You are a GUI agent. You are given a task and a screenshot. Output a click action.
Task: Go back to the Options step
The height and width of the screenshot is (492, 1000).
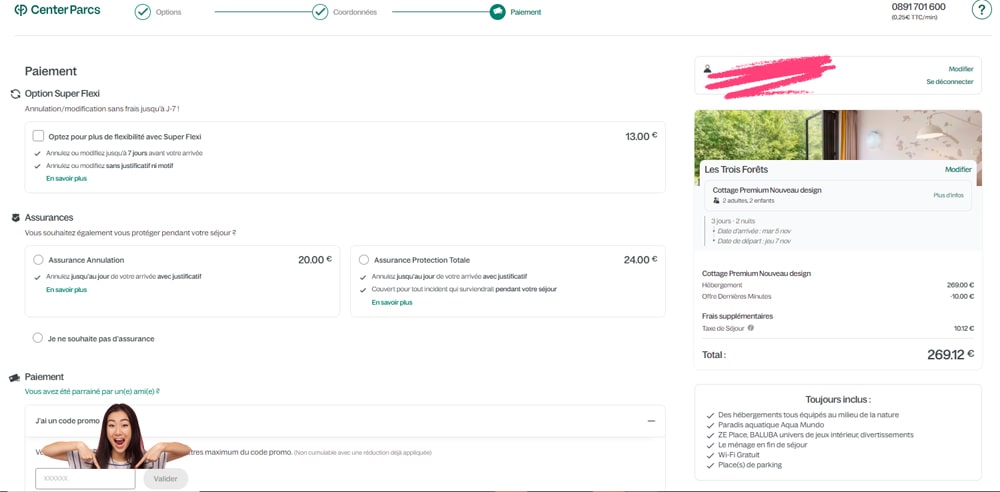coord(168,12)
